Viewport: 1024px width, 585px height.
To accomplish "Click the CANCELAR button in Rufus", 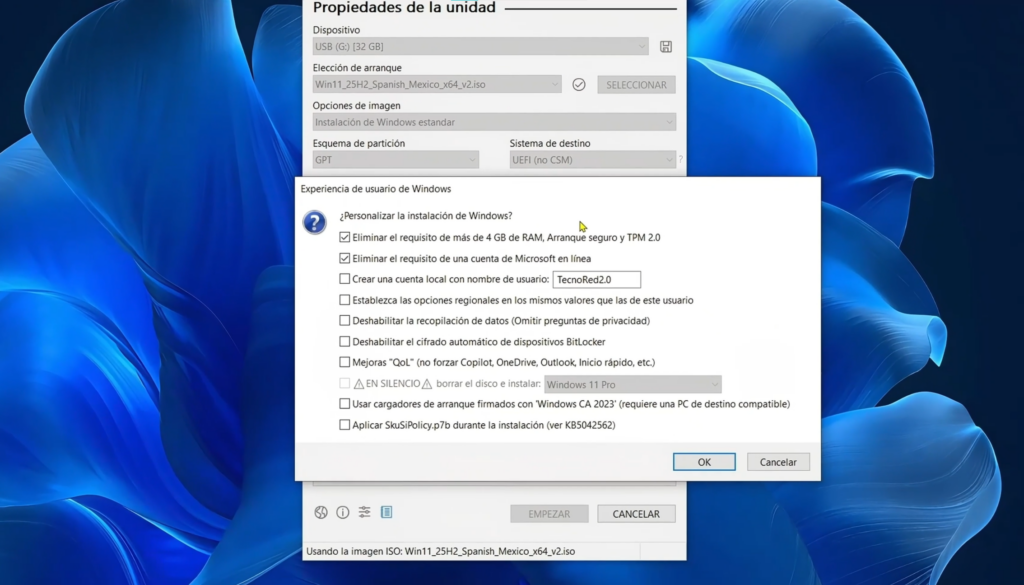I will (x=636, y=514).
